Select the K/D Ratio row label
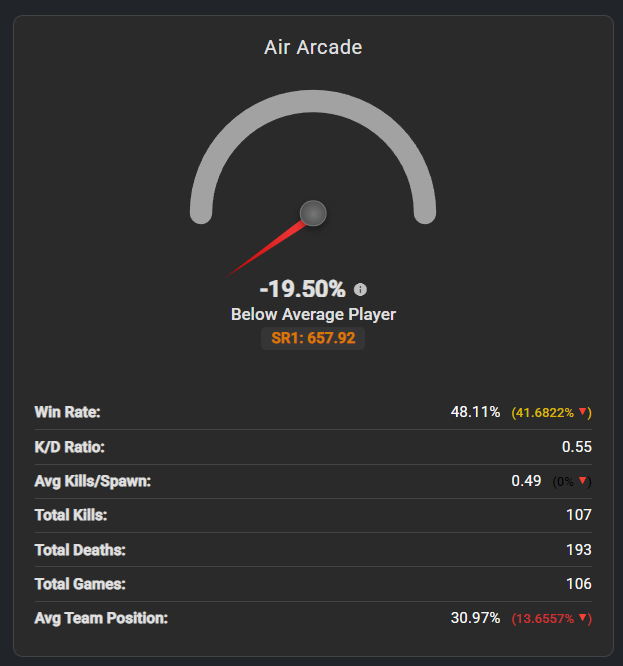The image size is (623, 666). point(68,446)
